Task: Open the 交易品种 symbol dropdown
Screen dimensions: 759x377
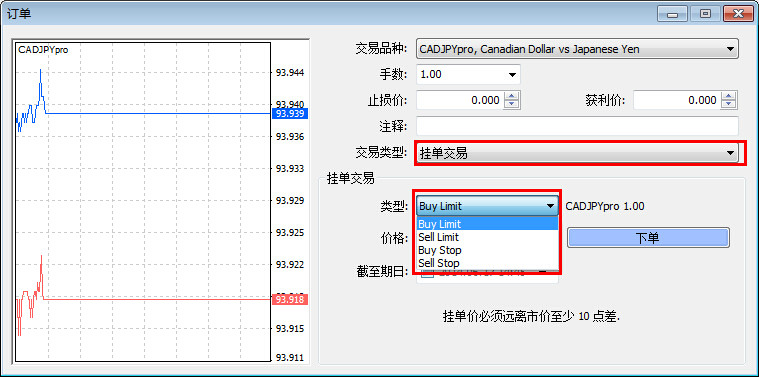Action: (x=577, y=49)
